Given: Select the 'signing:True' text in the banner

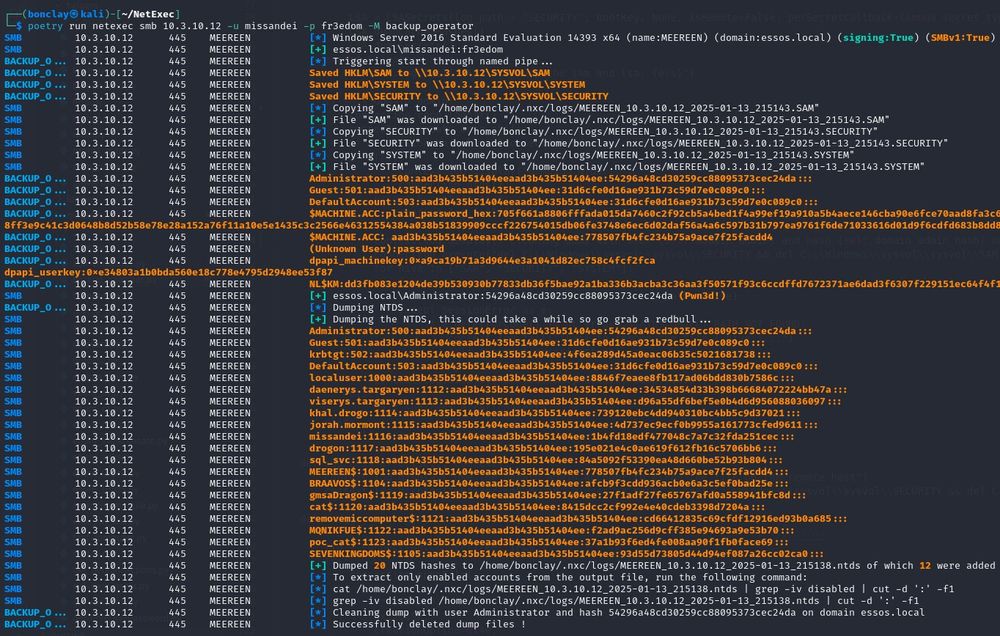Looking at the screenshot, I should point(878,38).
